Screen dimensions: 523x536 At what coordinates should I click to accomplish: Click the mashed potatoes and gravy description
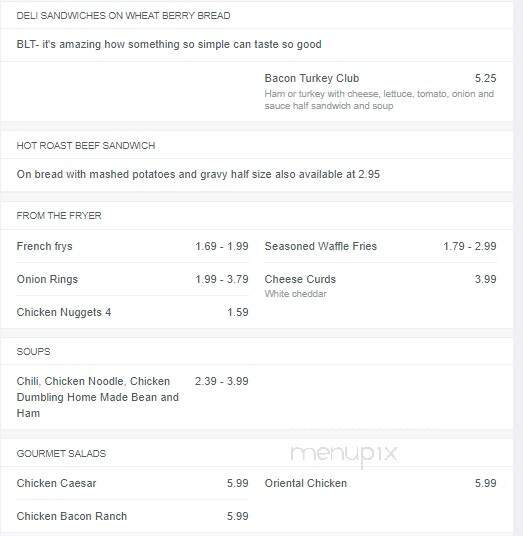tap(198, 174)
